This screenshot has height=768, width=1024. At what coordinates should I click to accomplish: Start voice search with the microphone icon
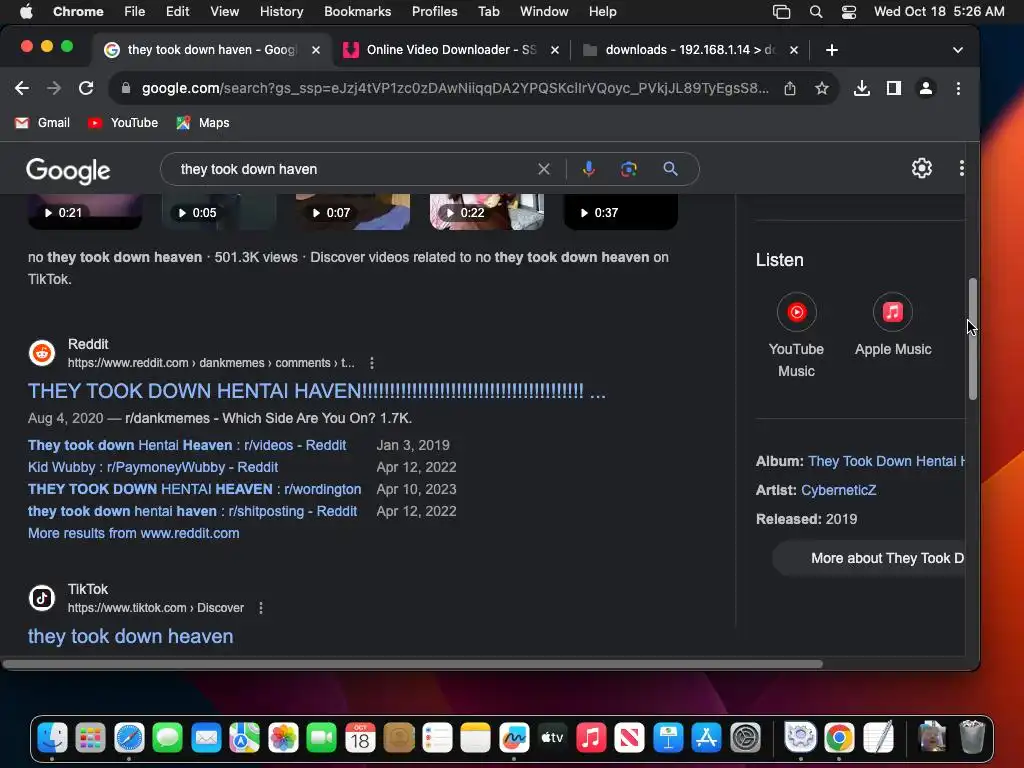tap(588, 169)
